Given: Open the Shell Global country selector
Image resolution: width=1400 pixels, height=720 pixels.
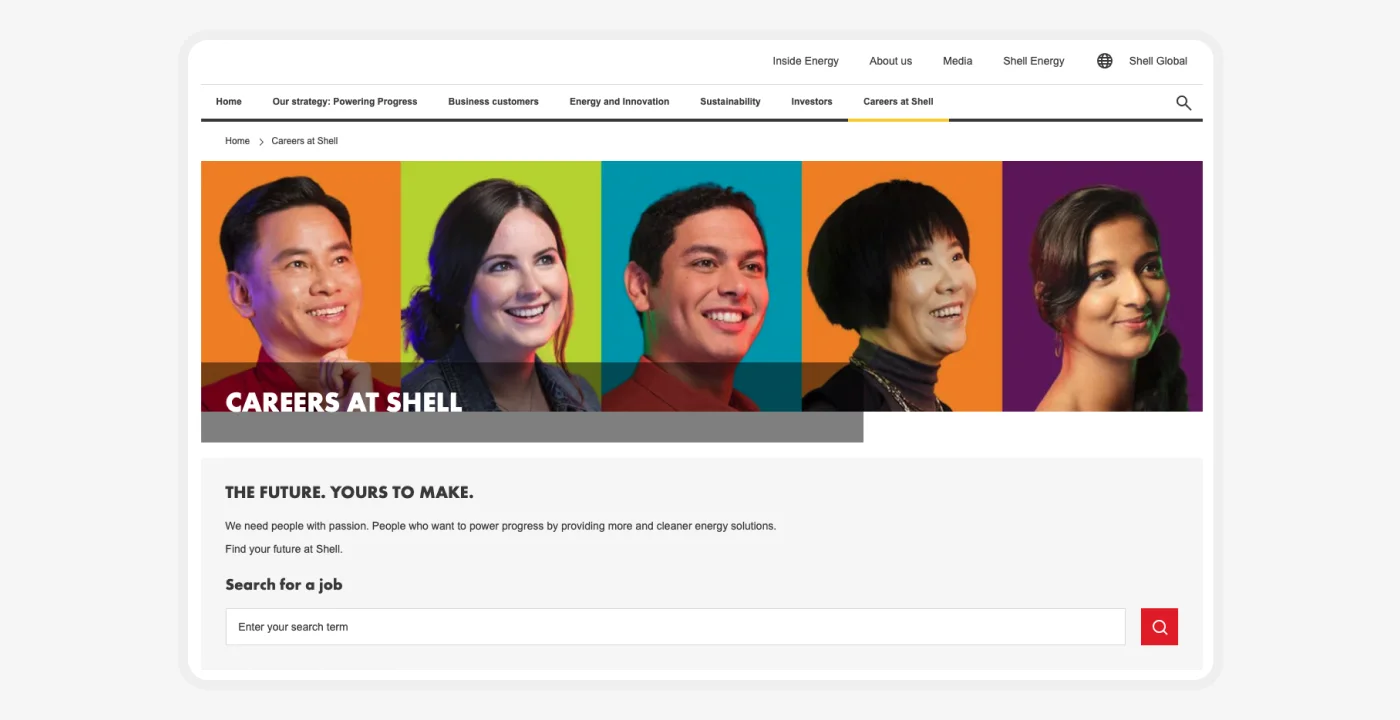Looking at the screenshot, I should (1158, 61).
